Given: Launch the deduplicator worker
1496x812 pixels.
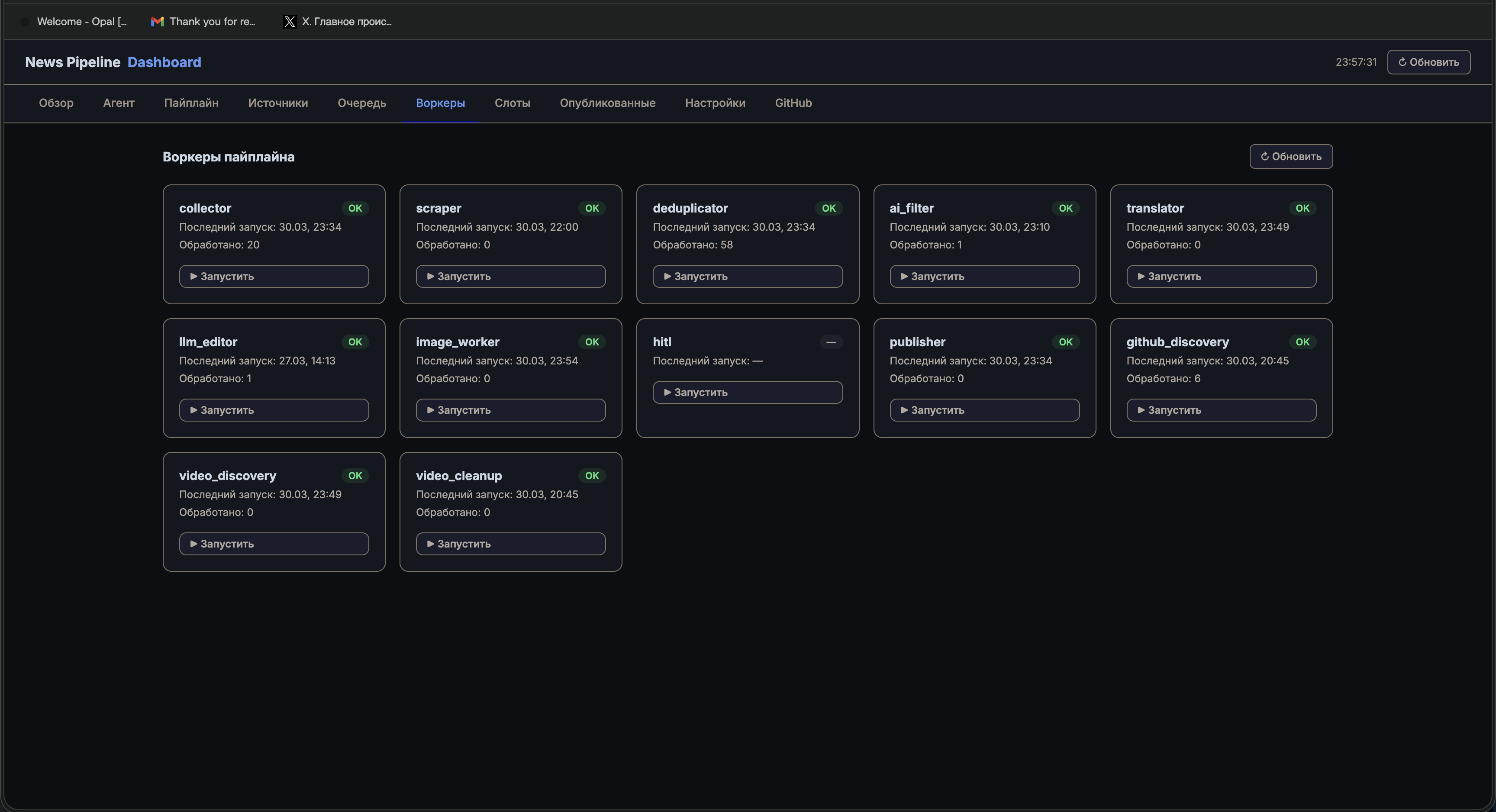Looking at the screenshot, I should click(748, 277).
